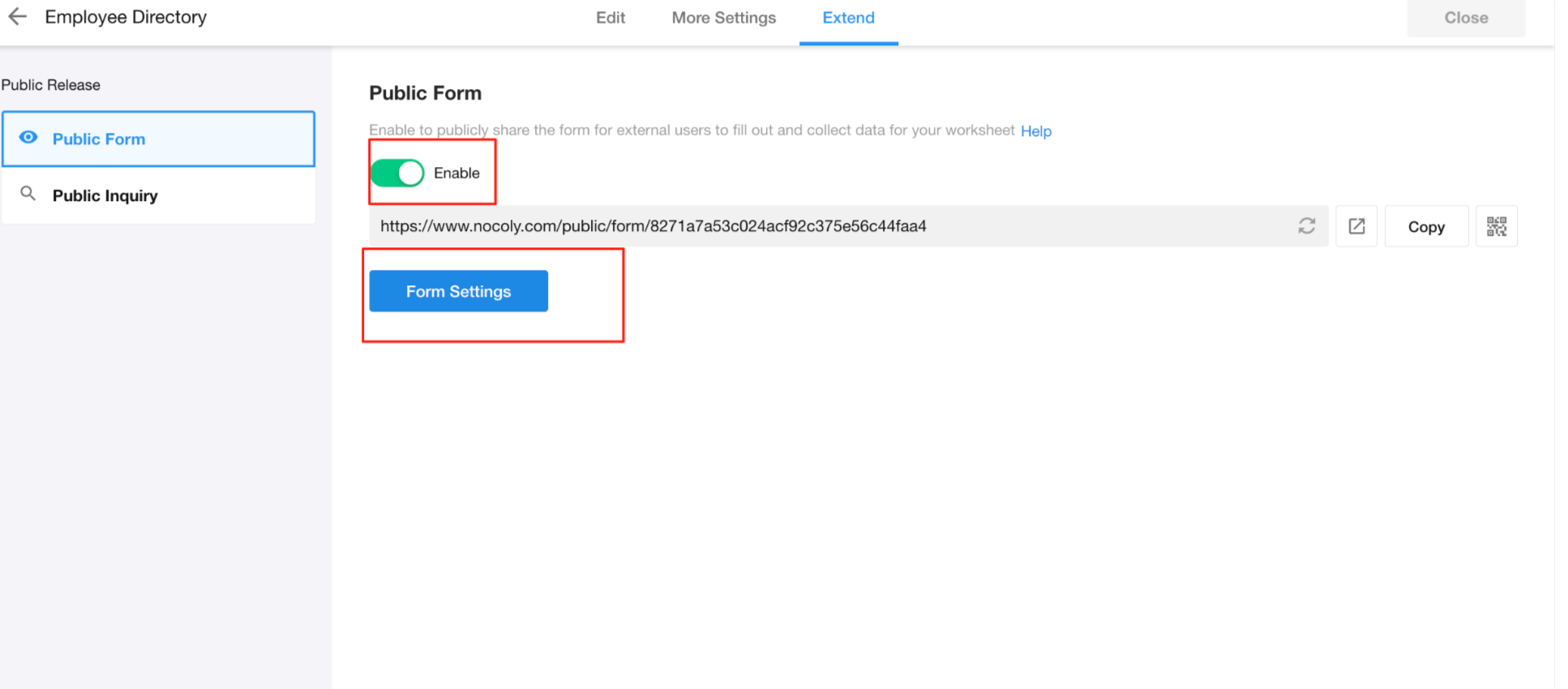Open the Help link
Screen dimensions: 1568x689
tap(1035, 131)
